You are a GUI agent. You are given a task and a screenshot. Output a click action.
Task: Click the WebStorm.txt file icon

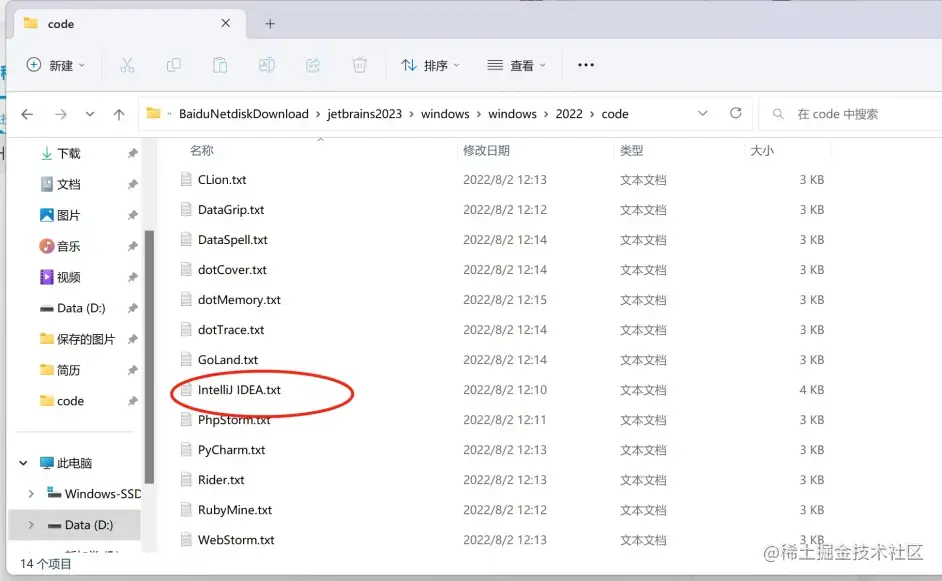point(186,540)
